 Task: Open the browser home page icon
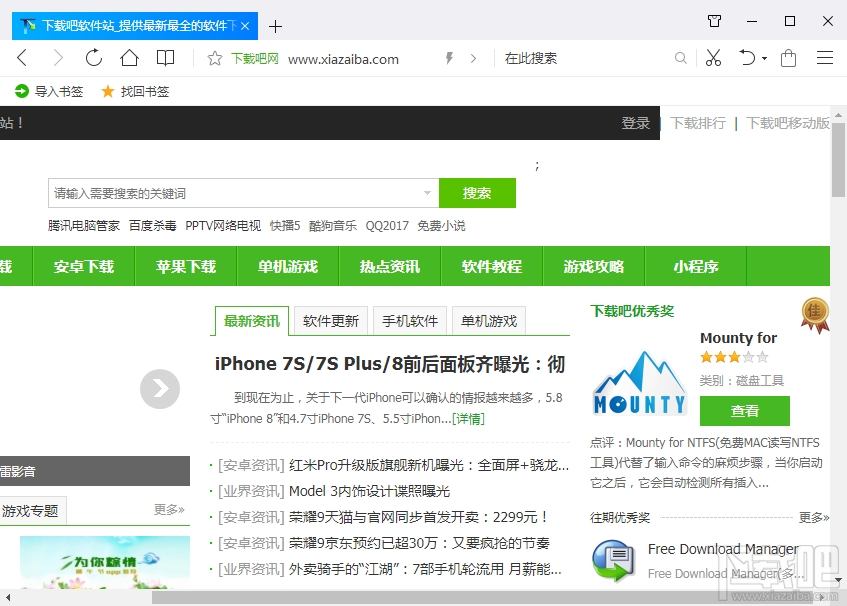coord(130,58)
